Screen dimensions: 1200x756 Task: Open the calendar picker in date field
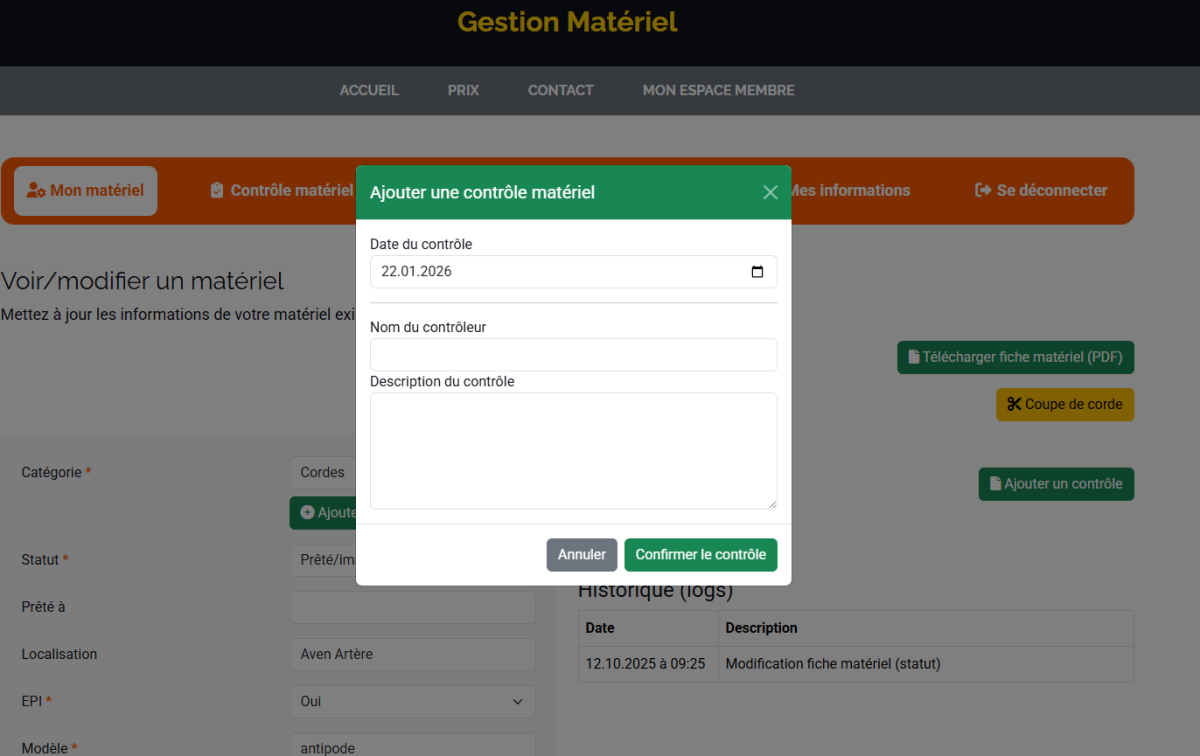757,272
